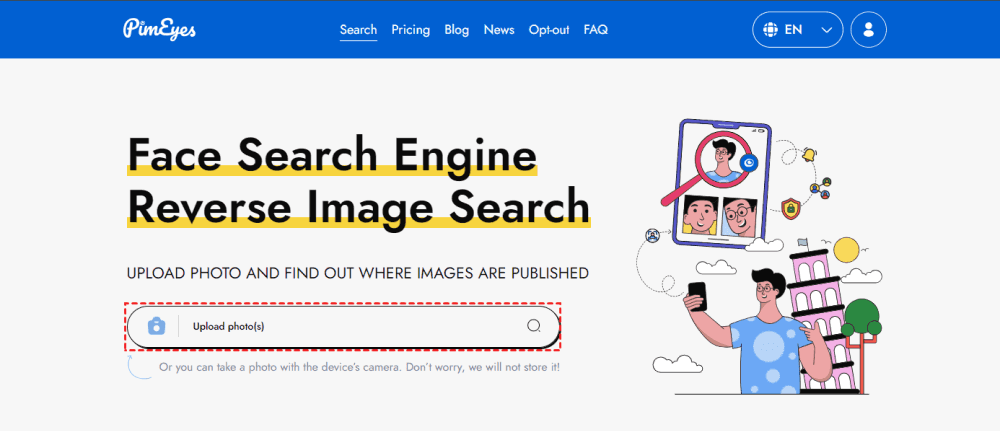Click the magnifier search icon in upload bar
Image resolution: width=1000 pixels, height=435 pixels.
point(534,326)
